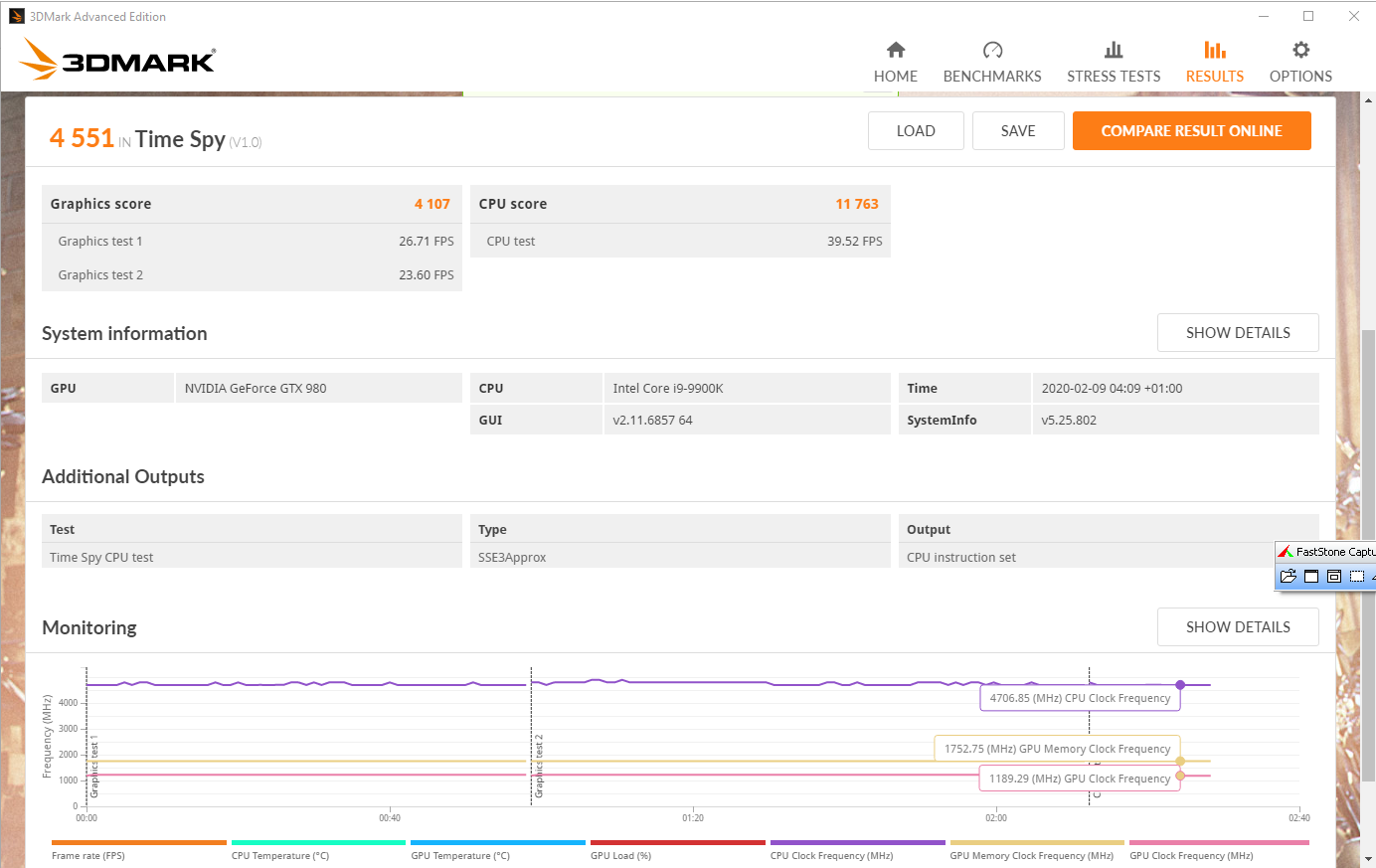Open Options via the gear icon
This screenshot has height=868, width=1376.
[x=1300, y=50]
